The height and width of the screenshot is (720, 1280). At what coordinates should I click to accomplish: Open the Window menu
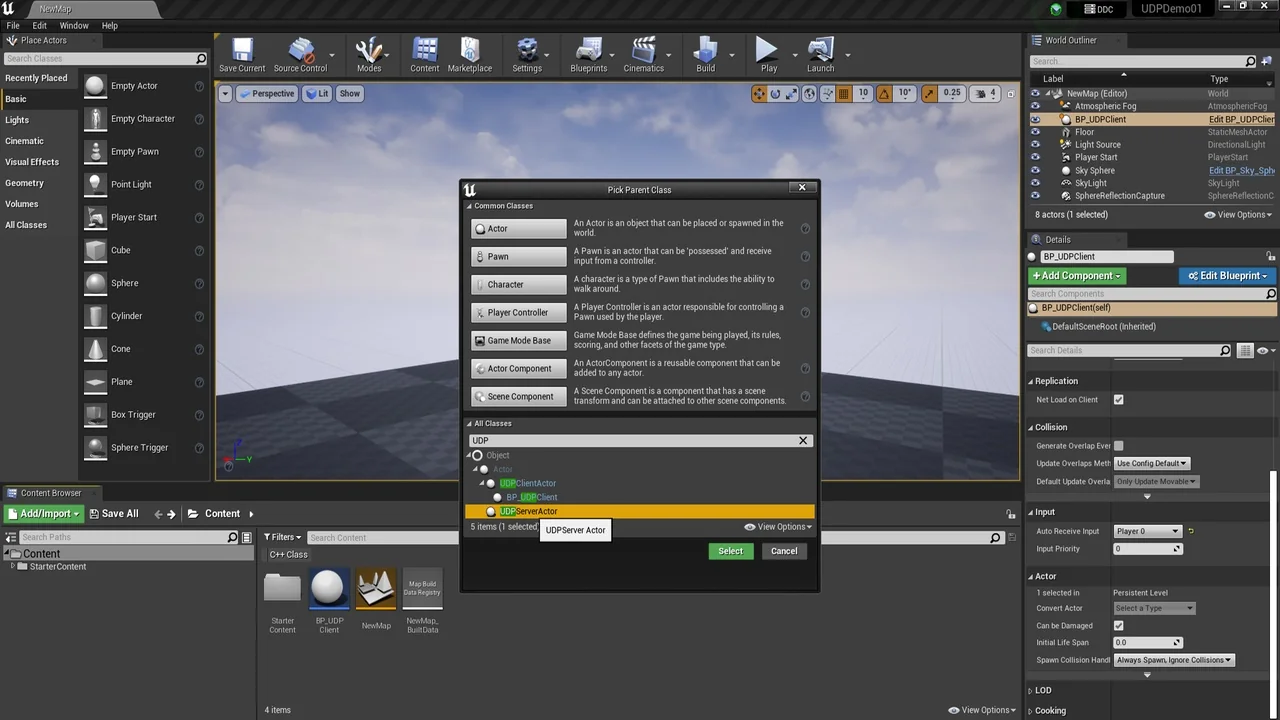pos(74,25)
